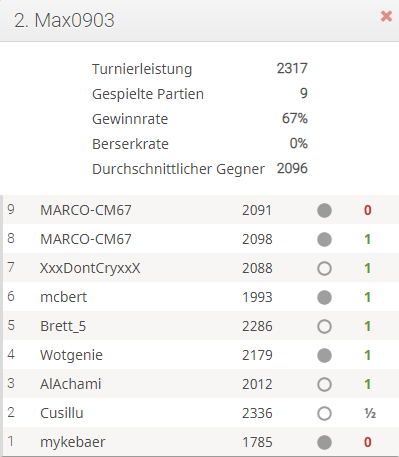Click white piece icon for Brett_5 game

pyautogui.click(x=324, y=326)
